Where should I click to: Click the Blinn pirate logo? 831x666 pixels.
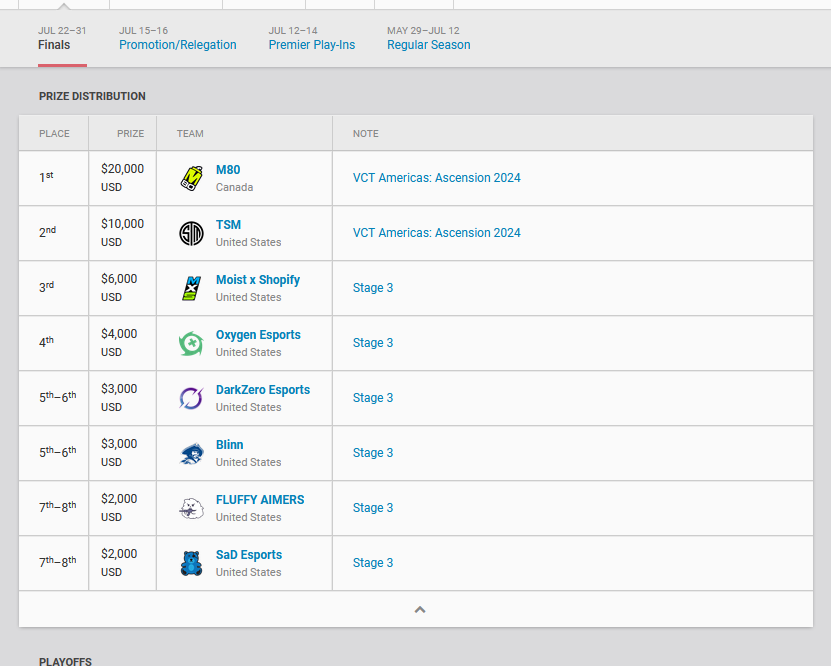tap(191, 454)
